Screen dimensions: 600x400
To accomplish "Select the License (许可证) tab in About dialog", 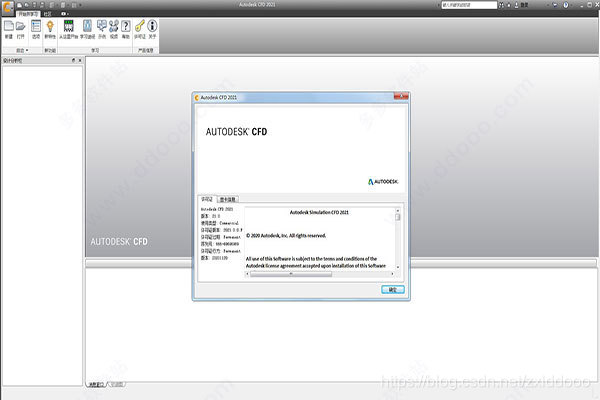I will (x=206, y=199).
